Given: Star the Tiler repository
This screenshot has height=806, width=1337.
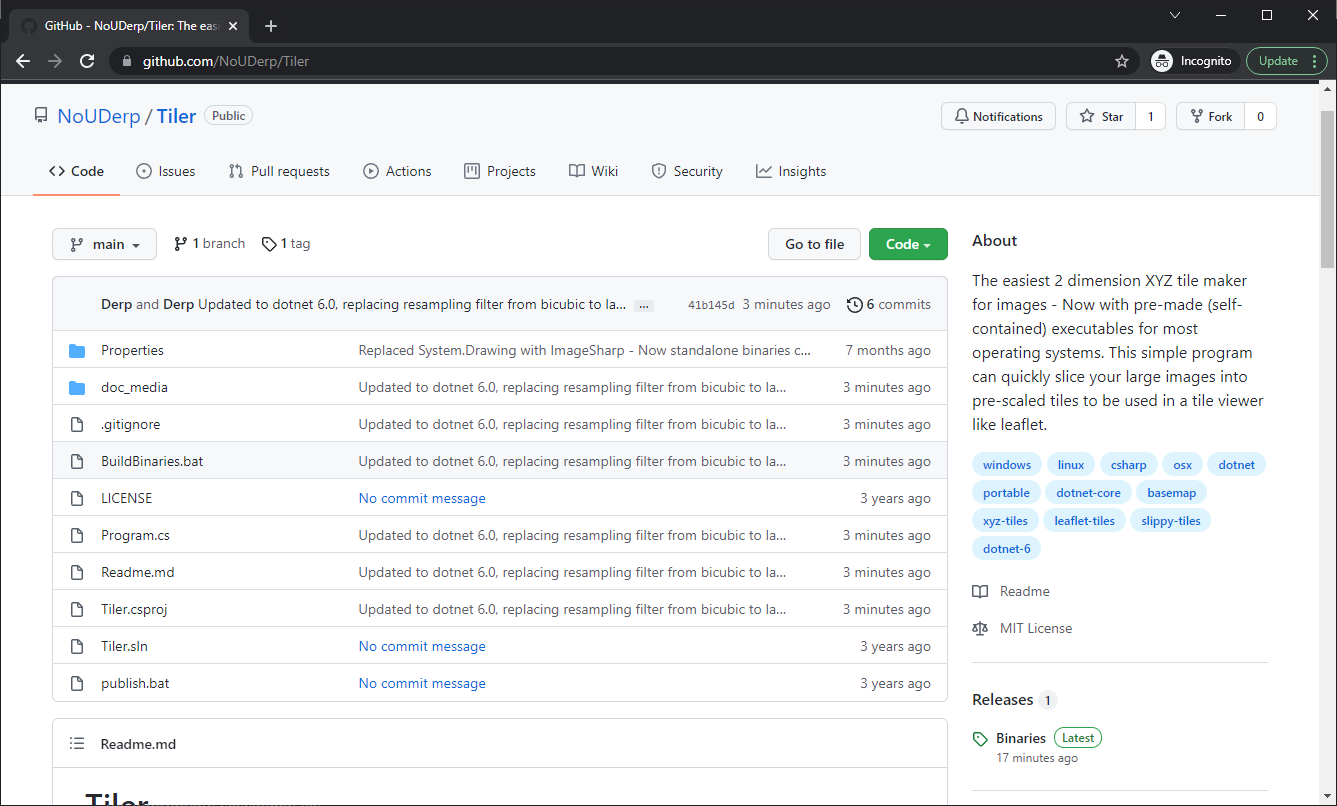Looking at the screenshot, I should pyautogui.click(x=1101, y=117).
